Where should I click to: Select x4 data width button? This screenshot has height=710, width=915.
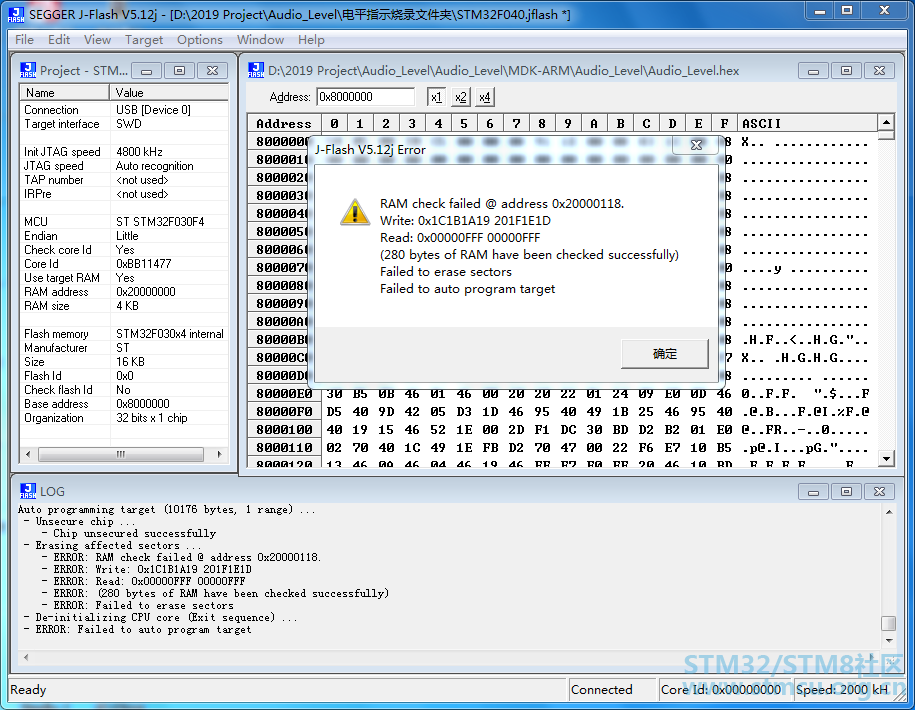[x=484, y=97]
